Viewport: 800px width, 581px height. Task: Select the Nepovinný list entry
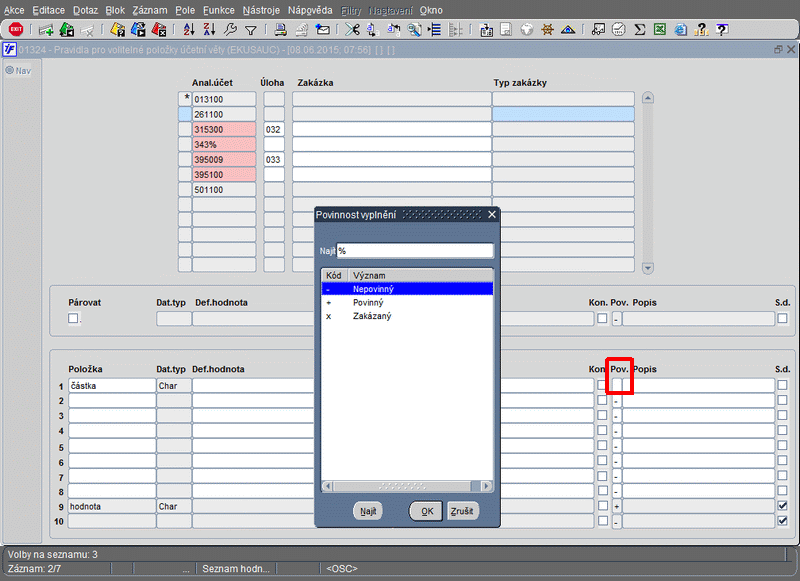407,289
